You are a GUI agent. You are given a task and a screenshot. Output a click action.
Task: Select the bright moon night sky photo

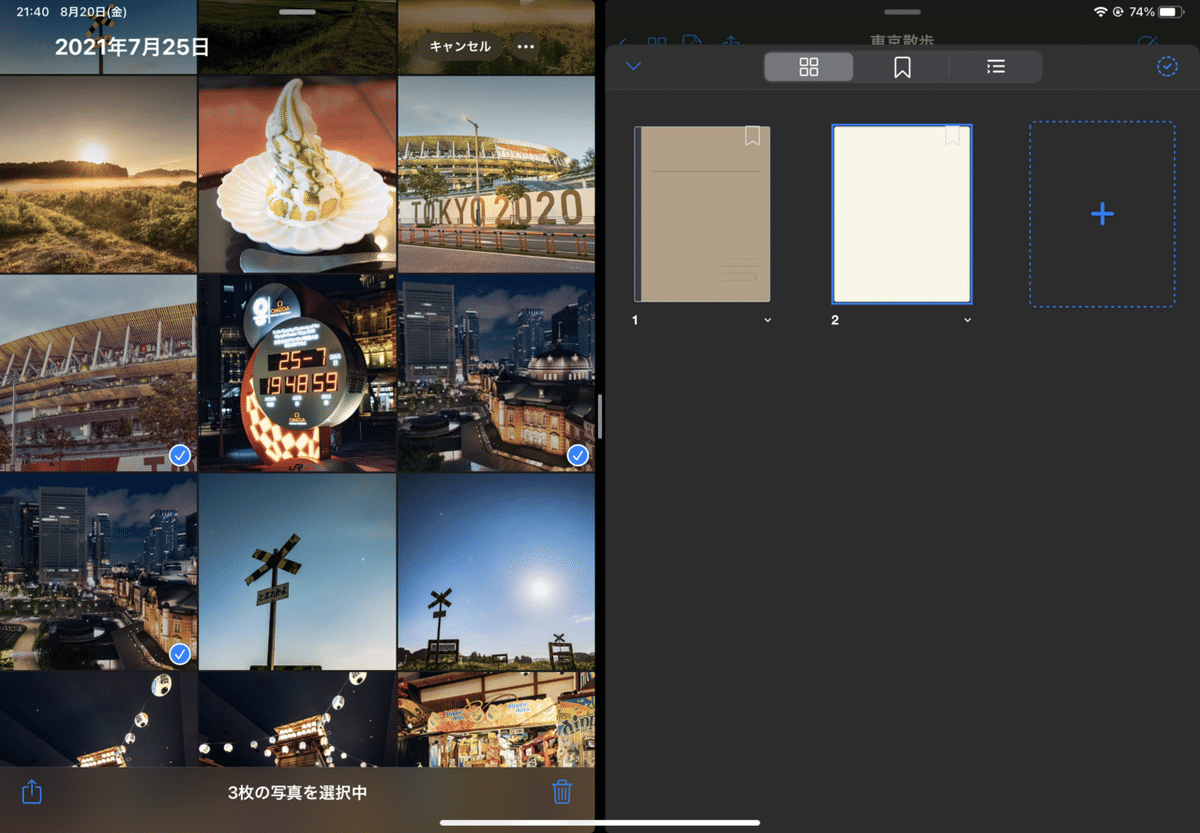pos(496,572)
